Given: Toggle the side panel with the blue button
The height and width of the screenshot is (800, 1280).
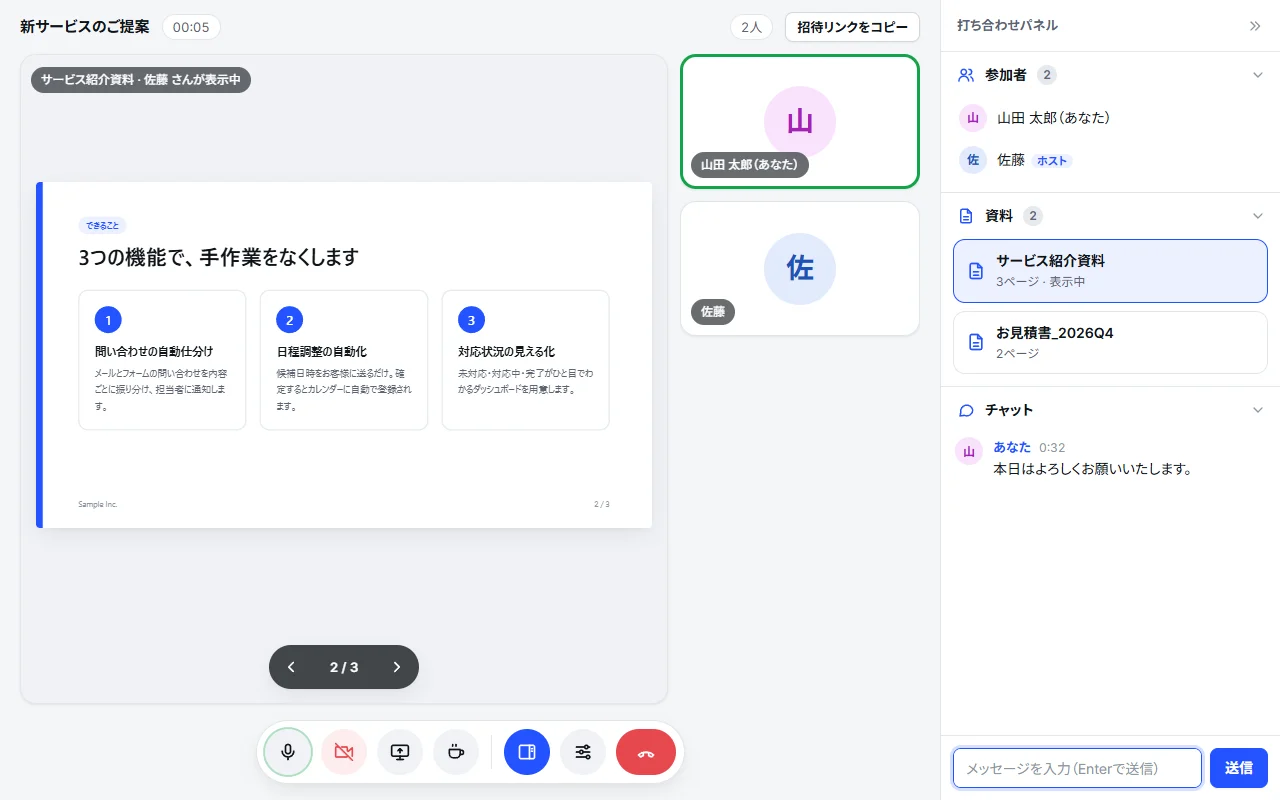Looking at the screenshot, I should pos(527,752).
